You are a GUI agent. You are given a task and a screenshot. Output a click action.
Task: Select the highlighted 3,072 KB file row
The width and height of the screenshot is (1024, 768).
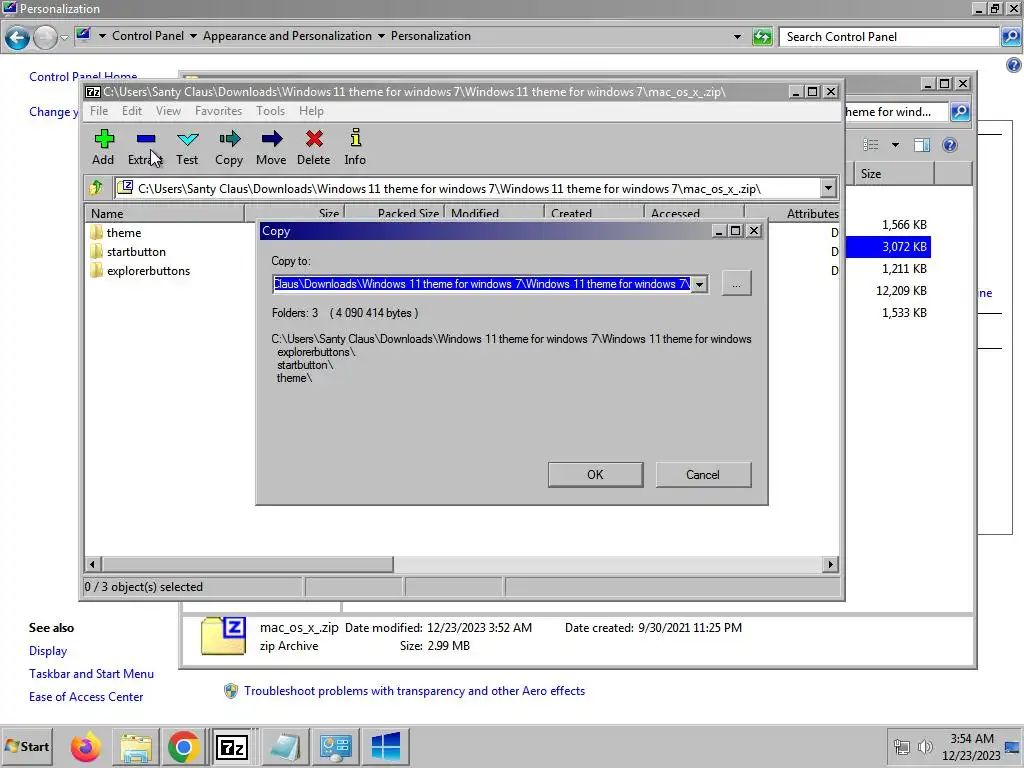click(888, 247)
